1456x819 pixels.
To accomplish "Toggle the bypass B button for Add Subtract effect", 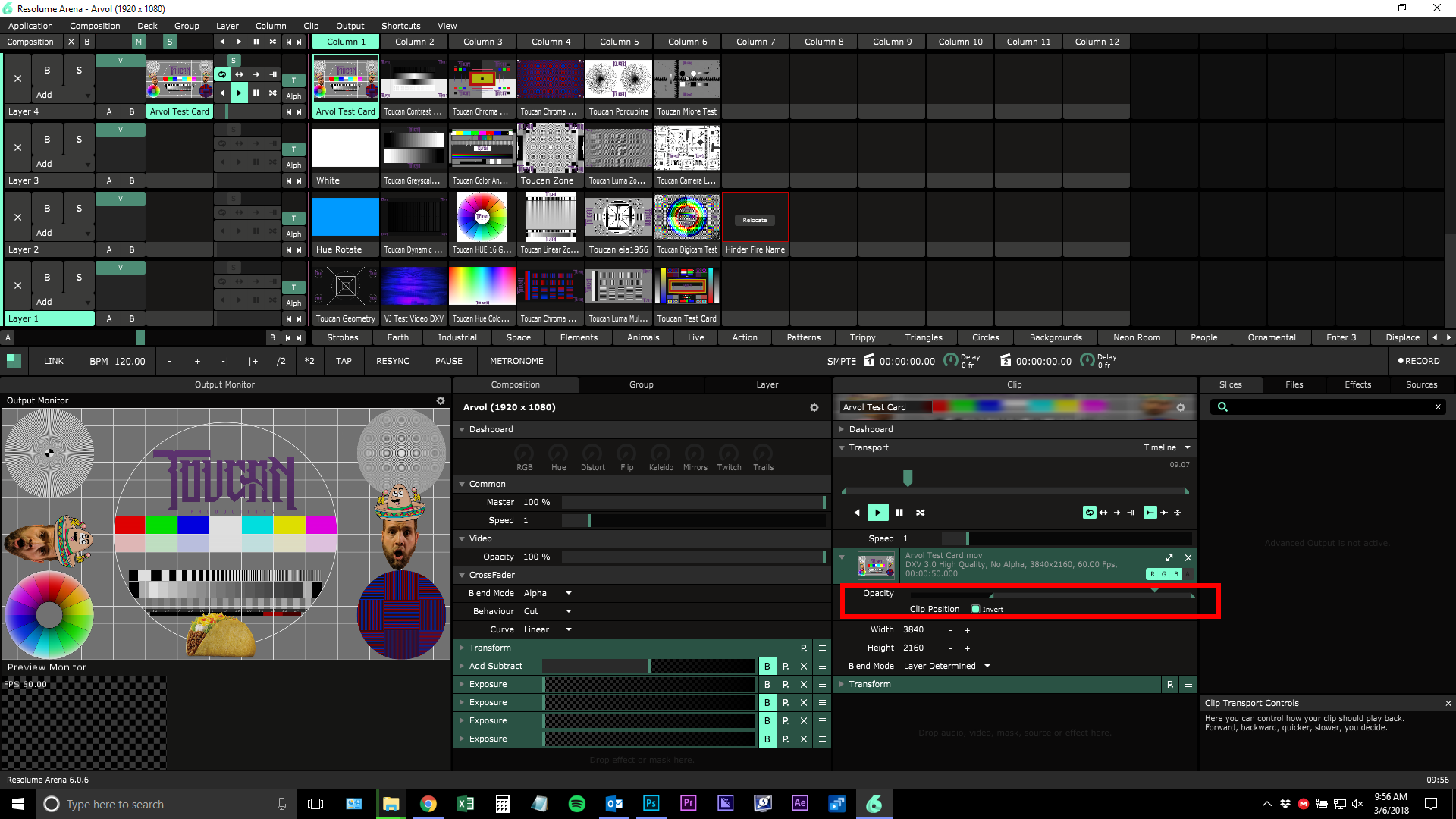I will pyautogui.click(x=767, y=666).
